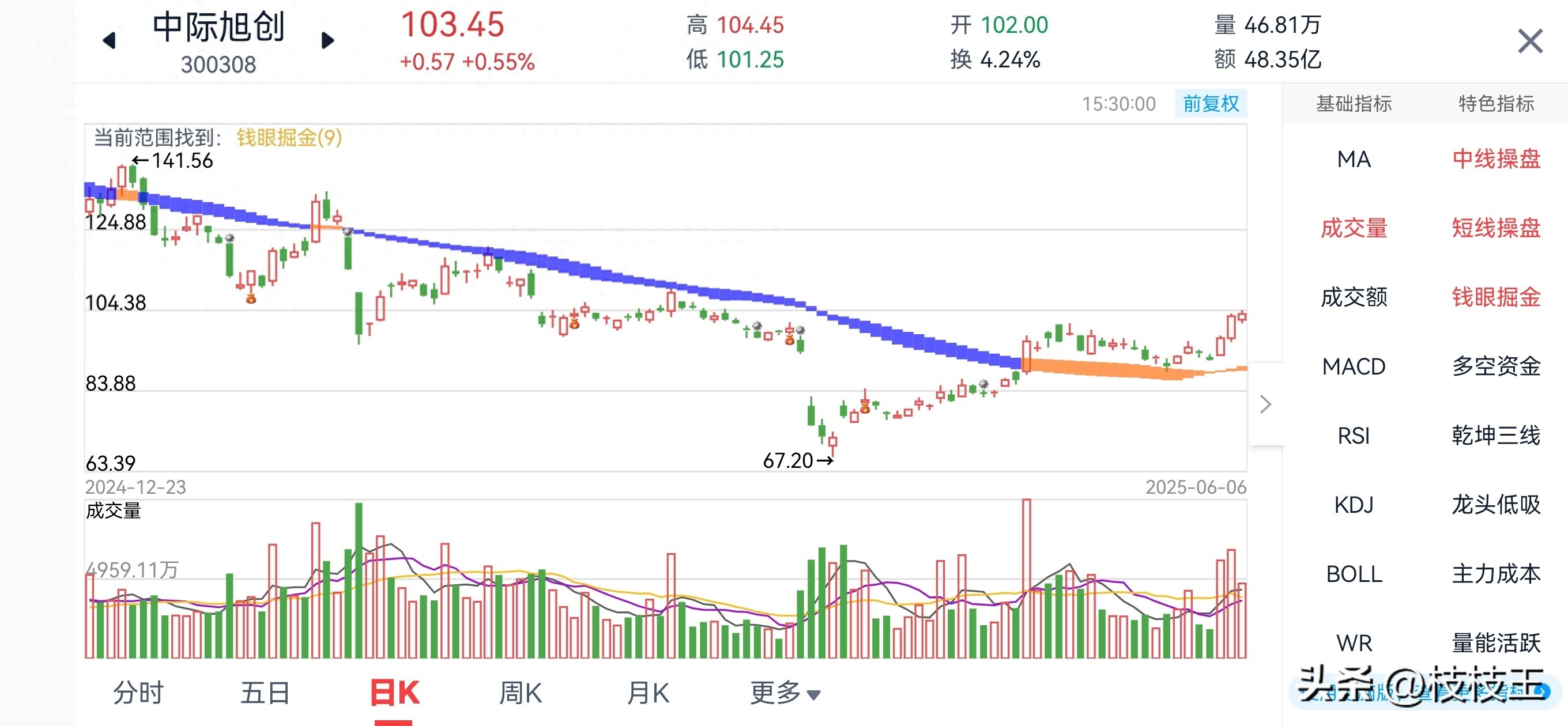This screenshot has height=726, width=1568.
Task: Click the 钱眼掘金(9) found-signals label
Action: click(x=289, y=138)
